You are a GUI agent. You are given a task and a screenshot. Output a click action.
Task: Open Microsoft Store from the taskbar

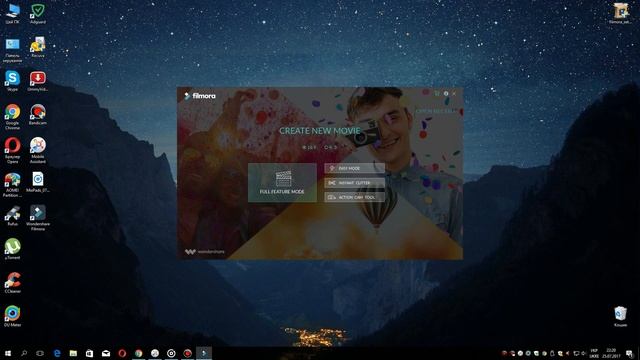89,353
